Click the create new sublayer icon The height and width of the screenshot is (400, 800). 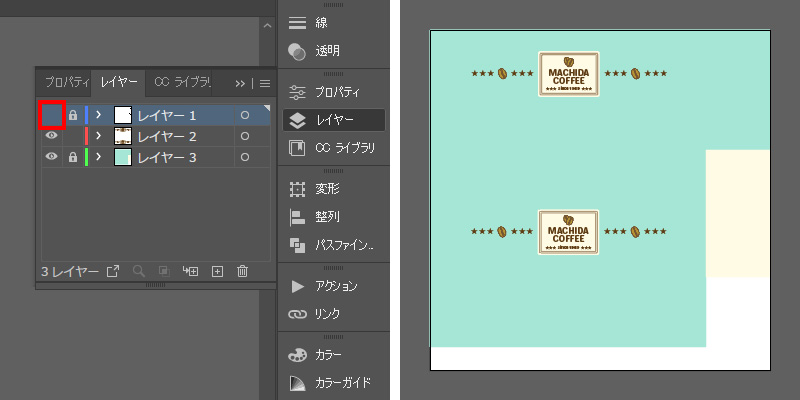[191, 271]
